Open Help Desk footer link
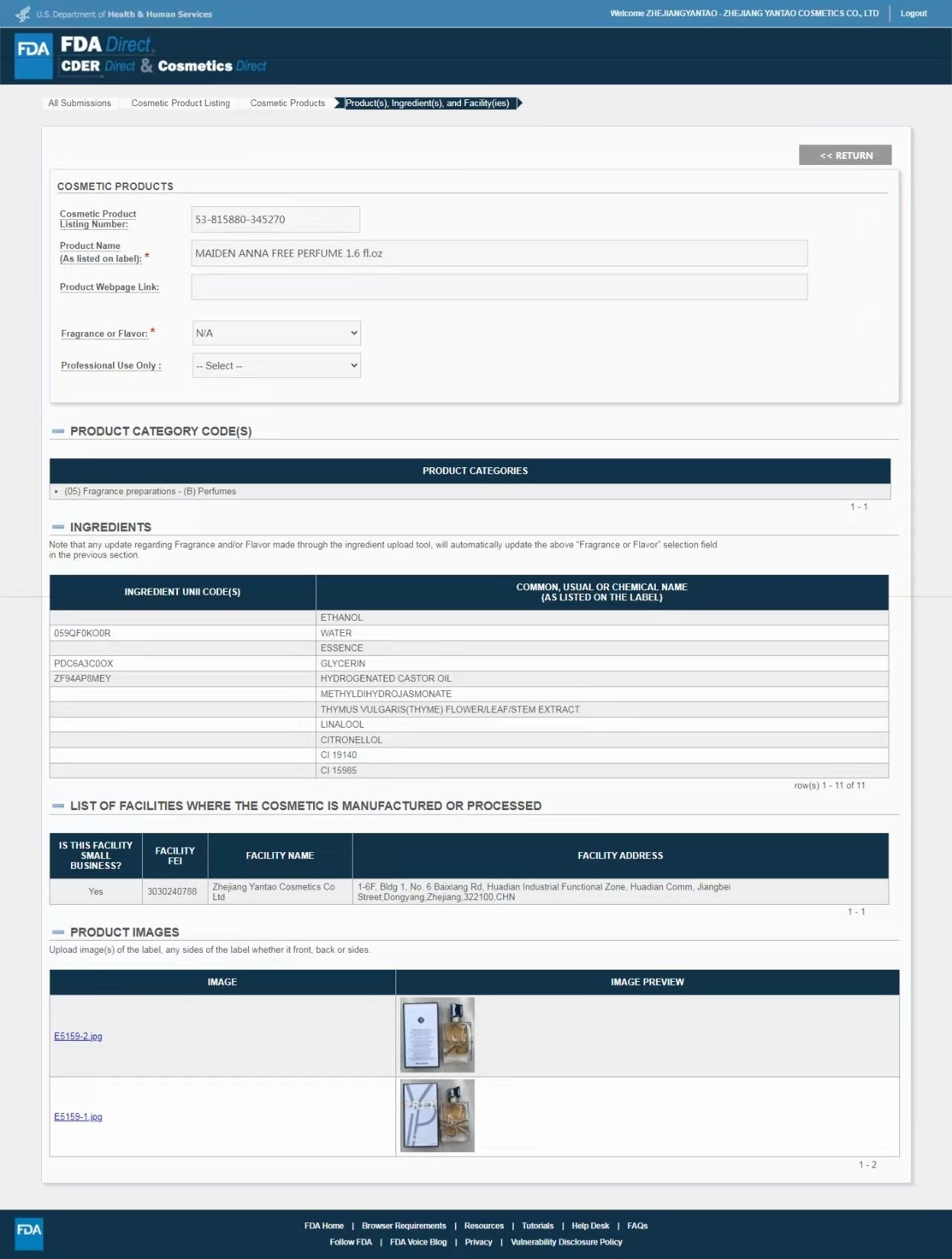Image resolution: width=952 pixels, height=1259 pixels. [590, 1226]
